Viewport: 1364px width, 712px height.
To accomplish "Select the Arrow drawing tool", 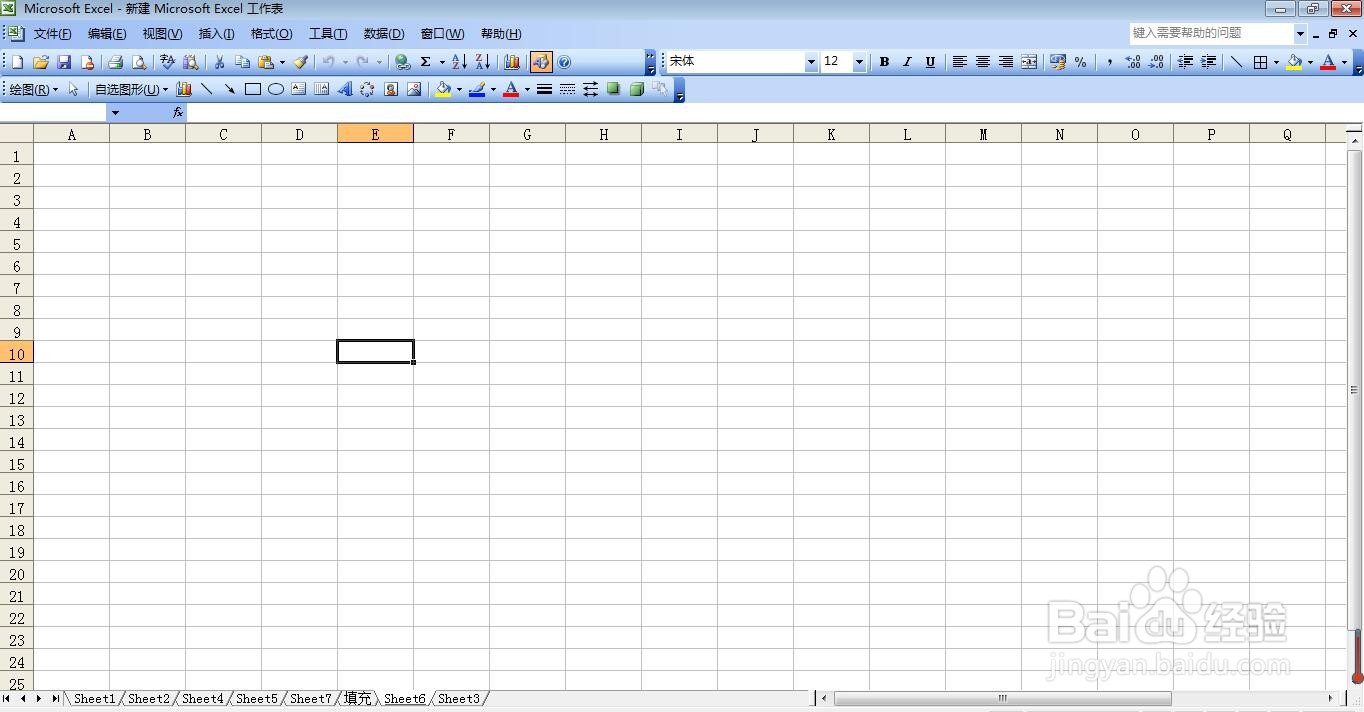I will [229, 89].
